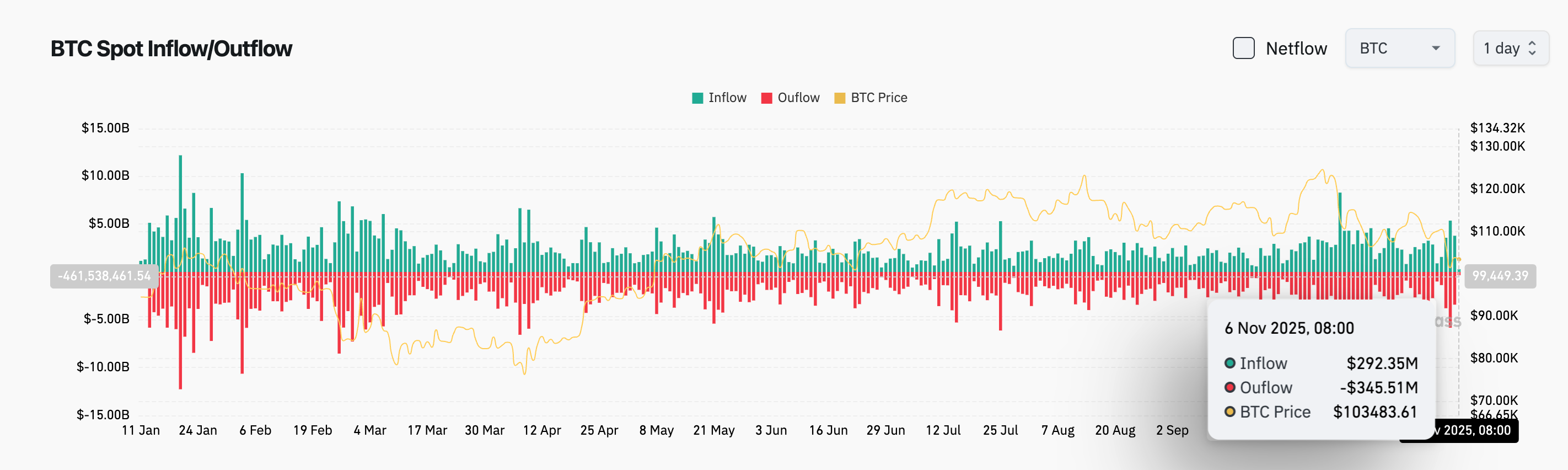Viewport: 1568px width, 470px height.
Task: Hide the Inflow series via legend label
Action: pyautogui.click(x=727, y=98)
